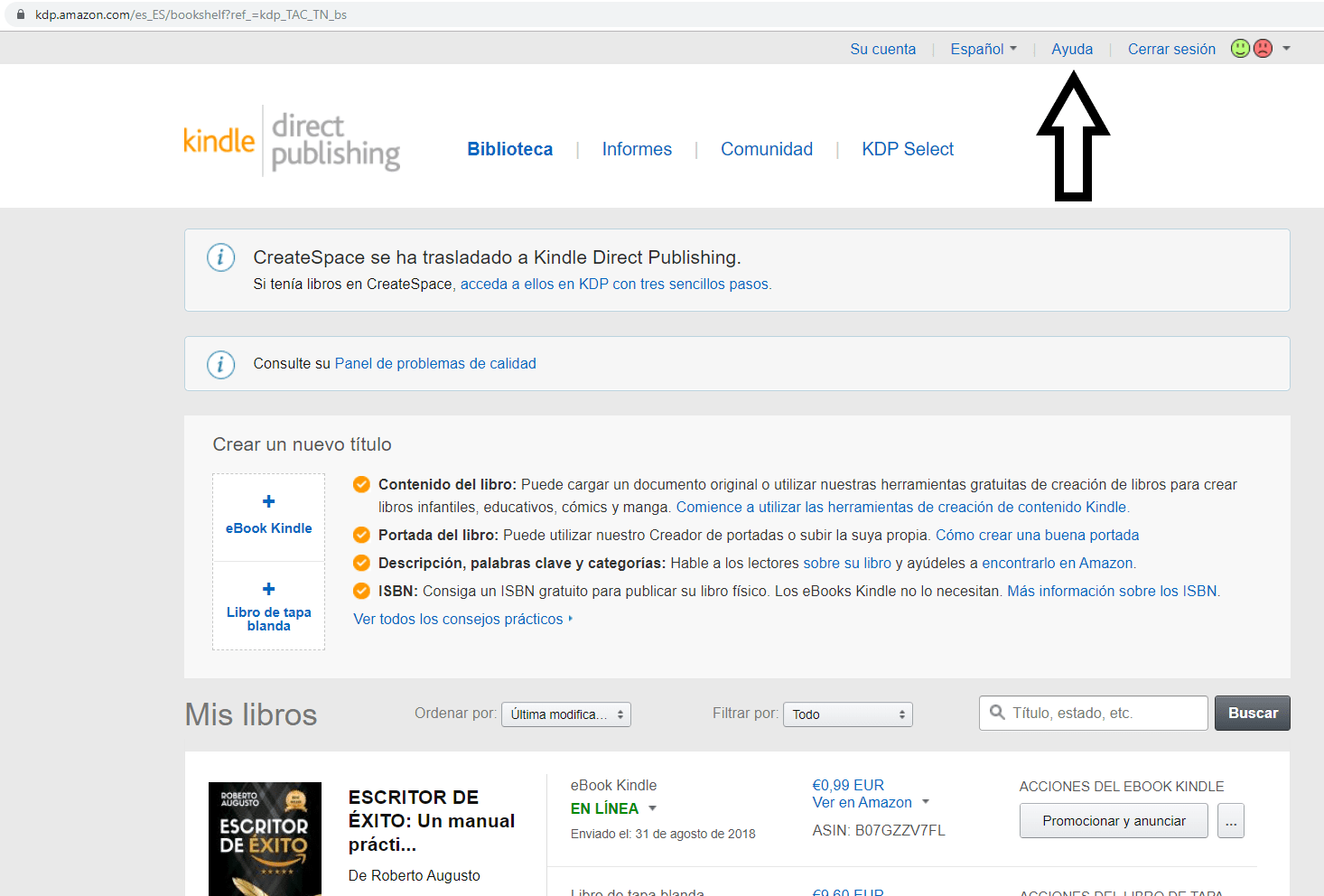This screenshot has height=896, width=1324.
Task: Open the ESCRITOR DE ÉXITO book title
Action: (x=432, y=820)
